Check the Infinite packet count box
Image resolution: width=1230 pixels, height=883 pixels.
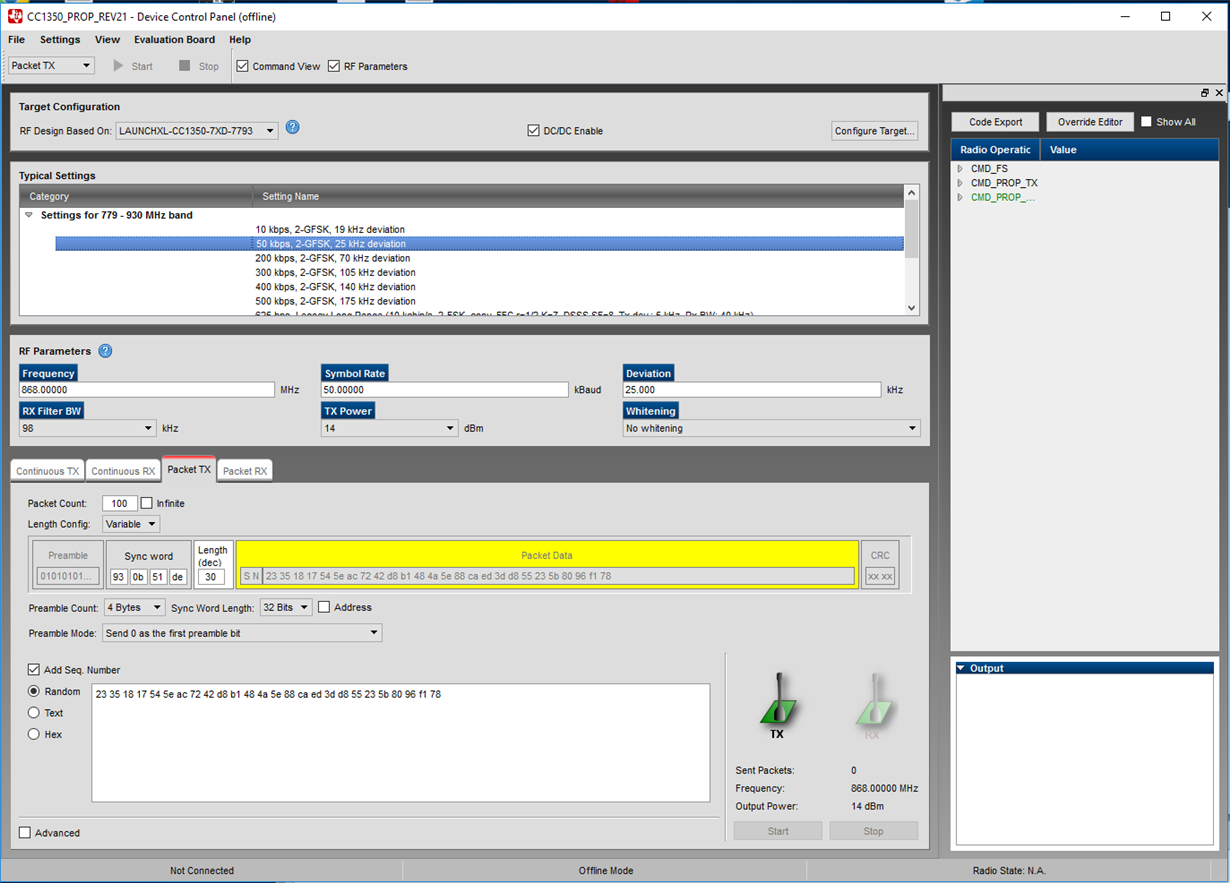(x=147, y=503)
